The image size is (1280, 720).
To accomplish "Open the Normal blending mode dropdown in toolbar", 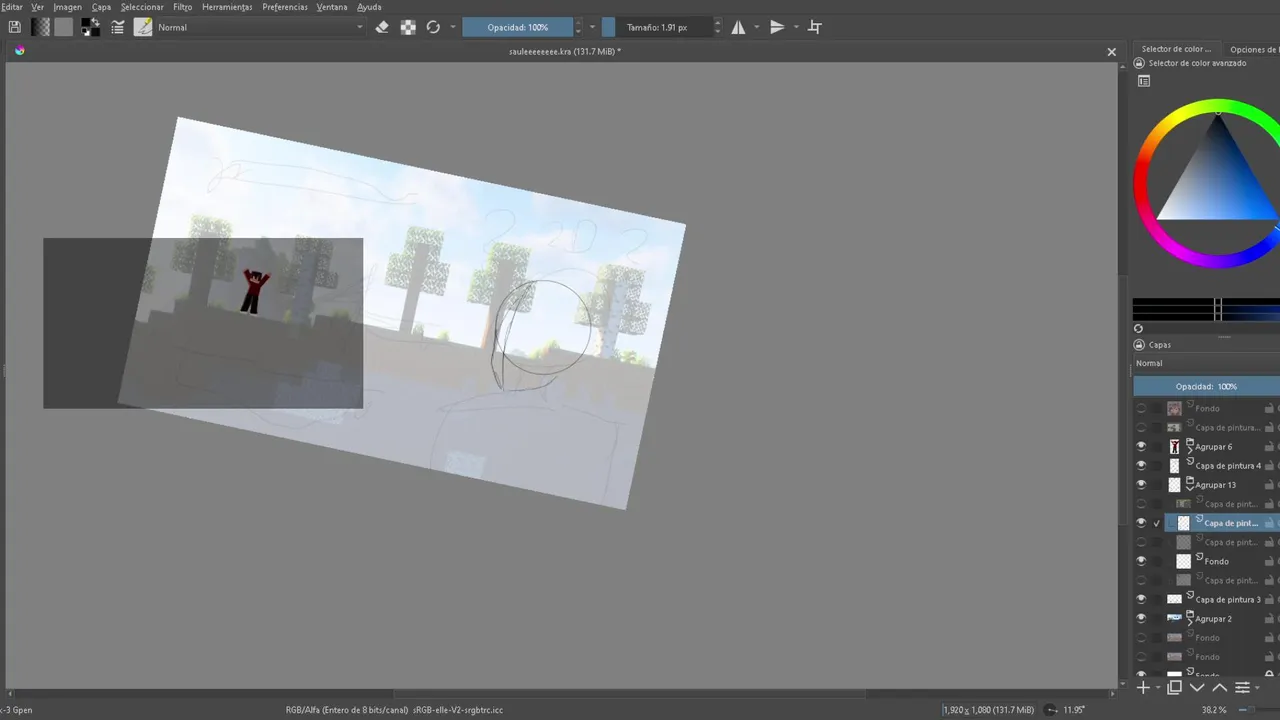I will click(x=260, y=27).
